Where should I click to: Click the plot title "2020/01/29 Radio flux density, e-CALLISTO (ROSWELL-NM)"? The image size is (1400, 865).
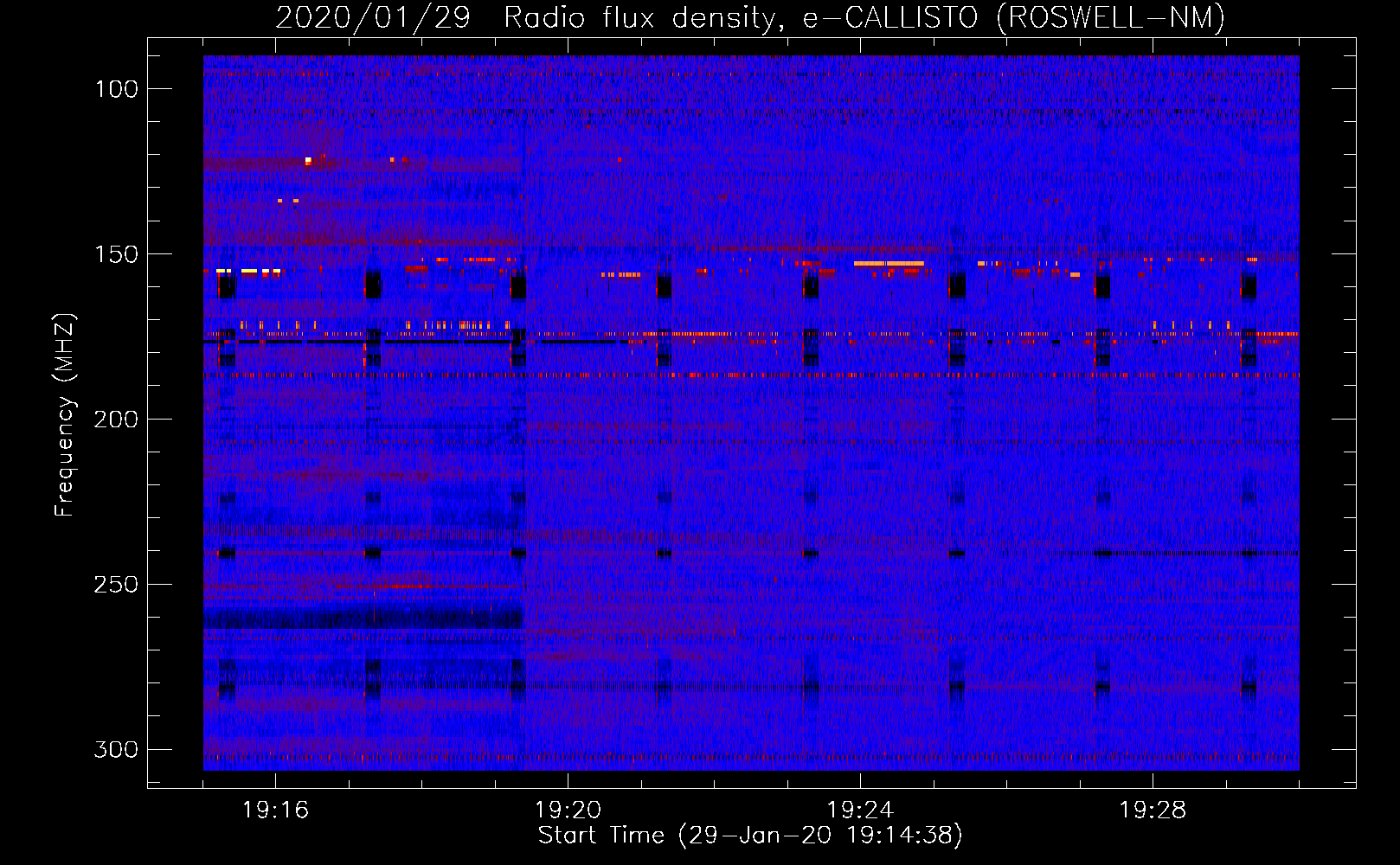pos(750,17)
